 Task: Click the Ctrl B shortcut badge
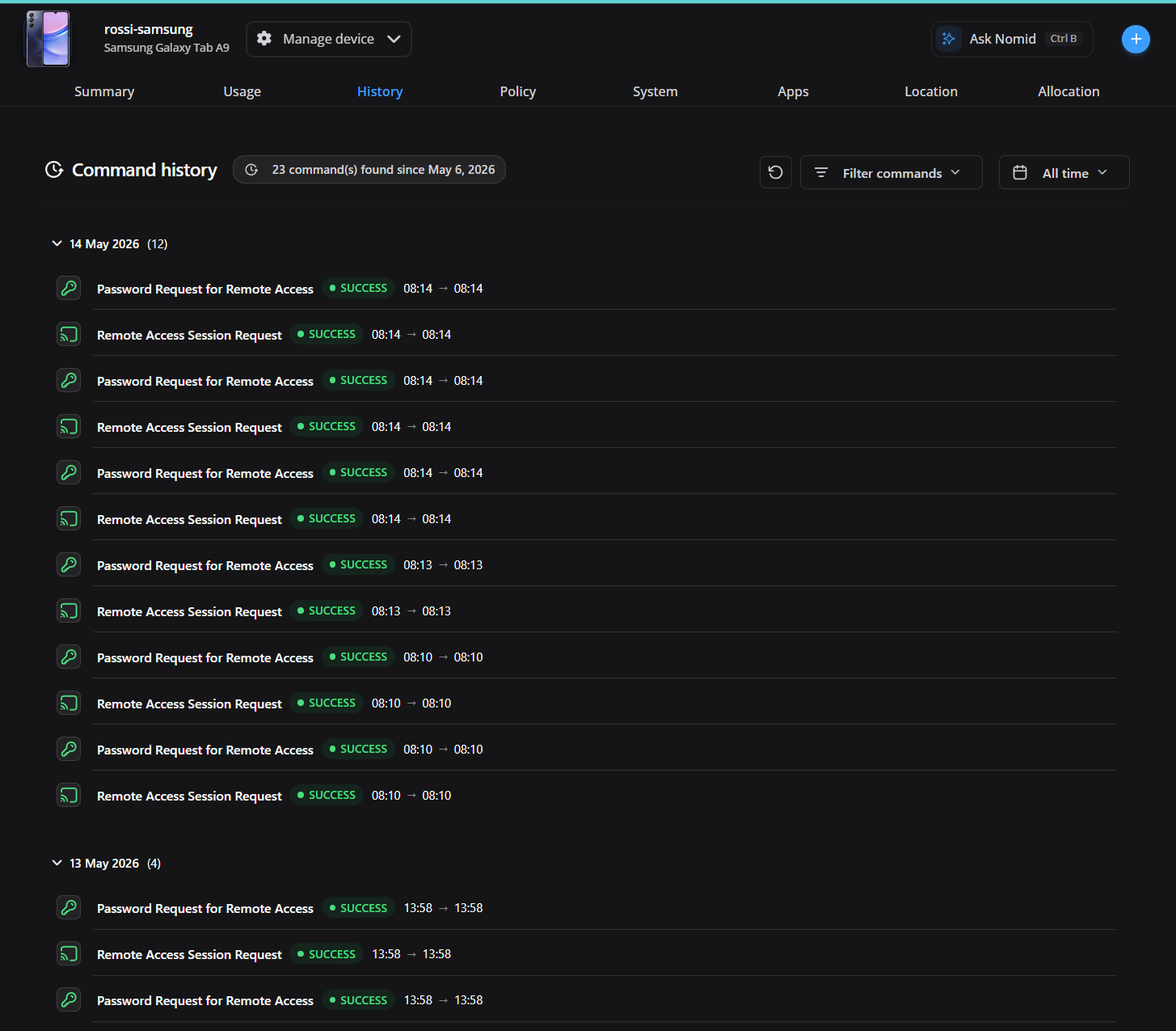pos(1064,39)
